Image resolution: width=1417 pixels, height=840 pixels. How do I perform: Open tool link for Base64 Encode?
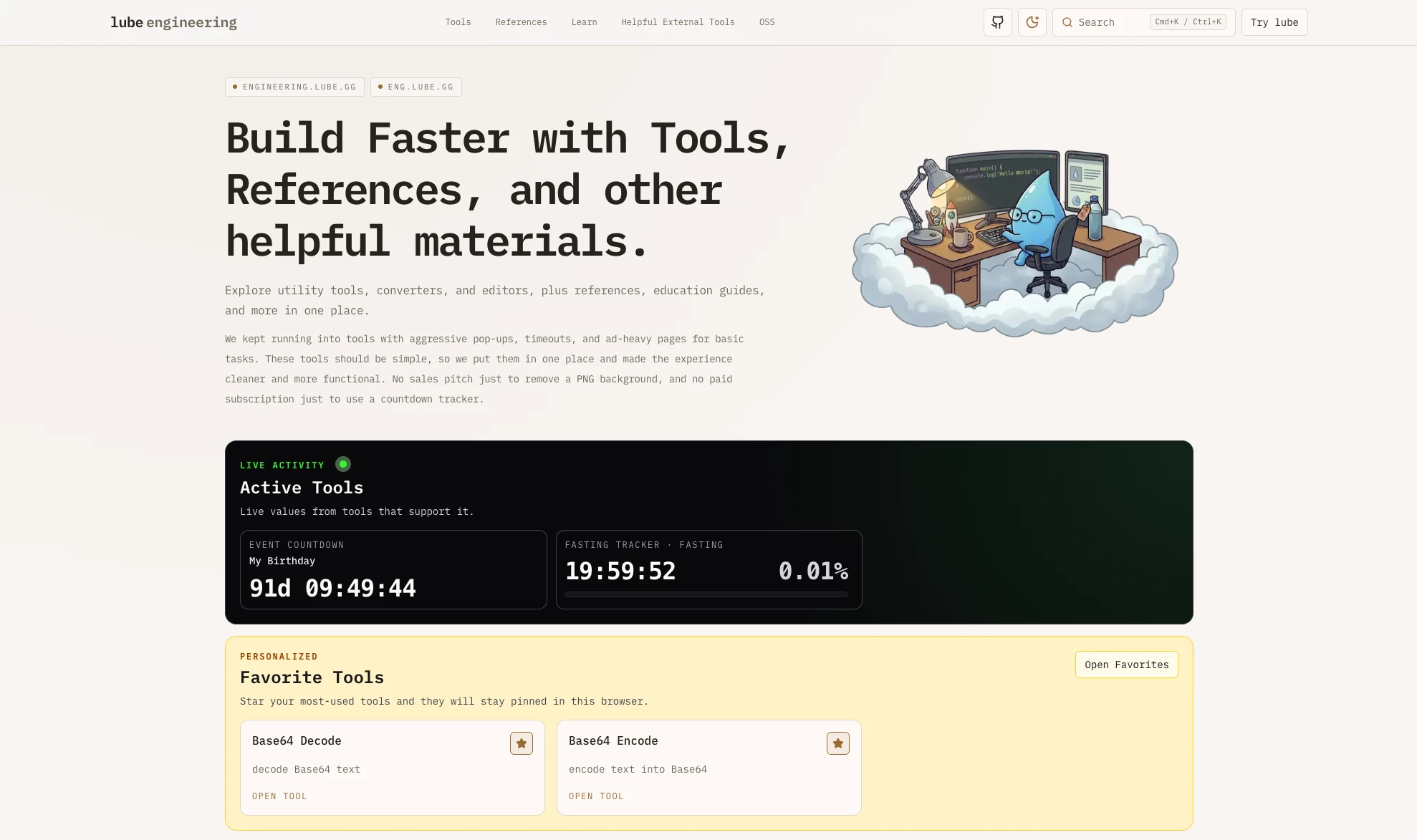[596, 796]
